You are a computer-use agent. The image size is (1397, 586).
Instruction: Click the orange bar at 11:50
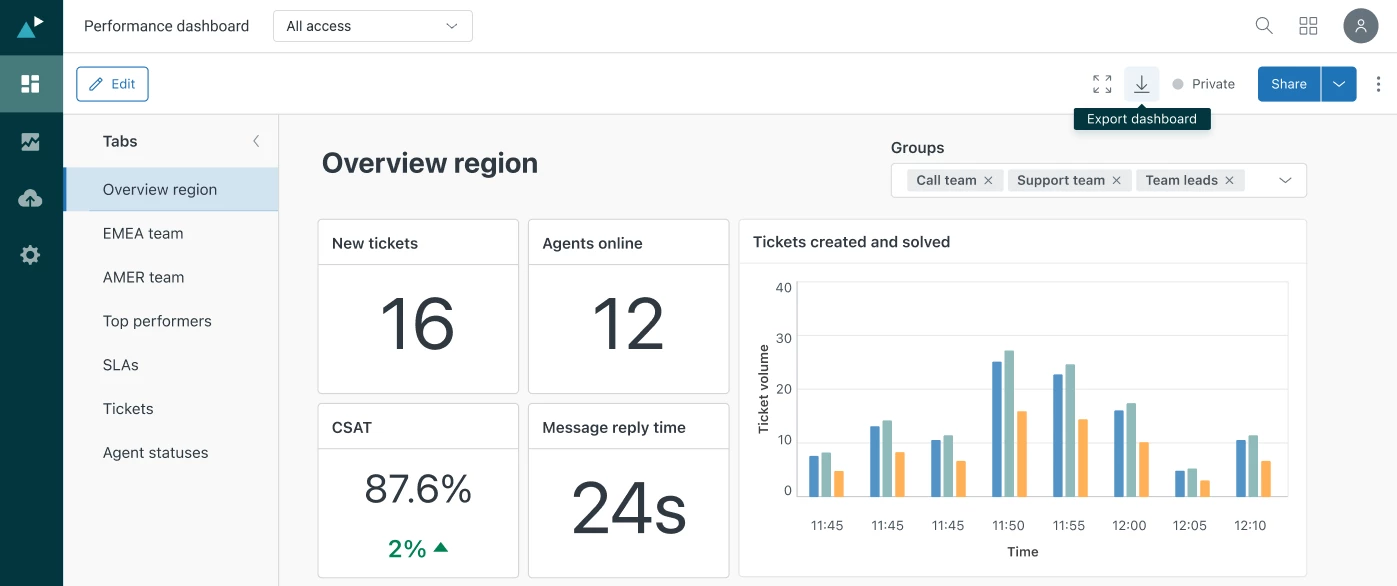(x=1022, y=454)
